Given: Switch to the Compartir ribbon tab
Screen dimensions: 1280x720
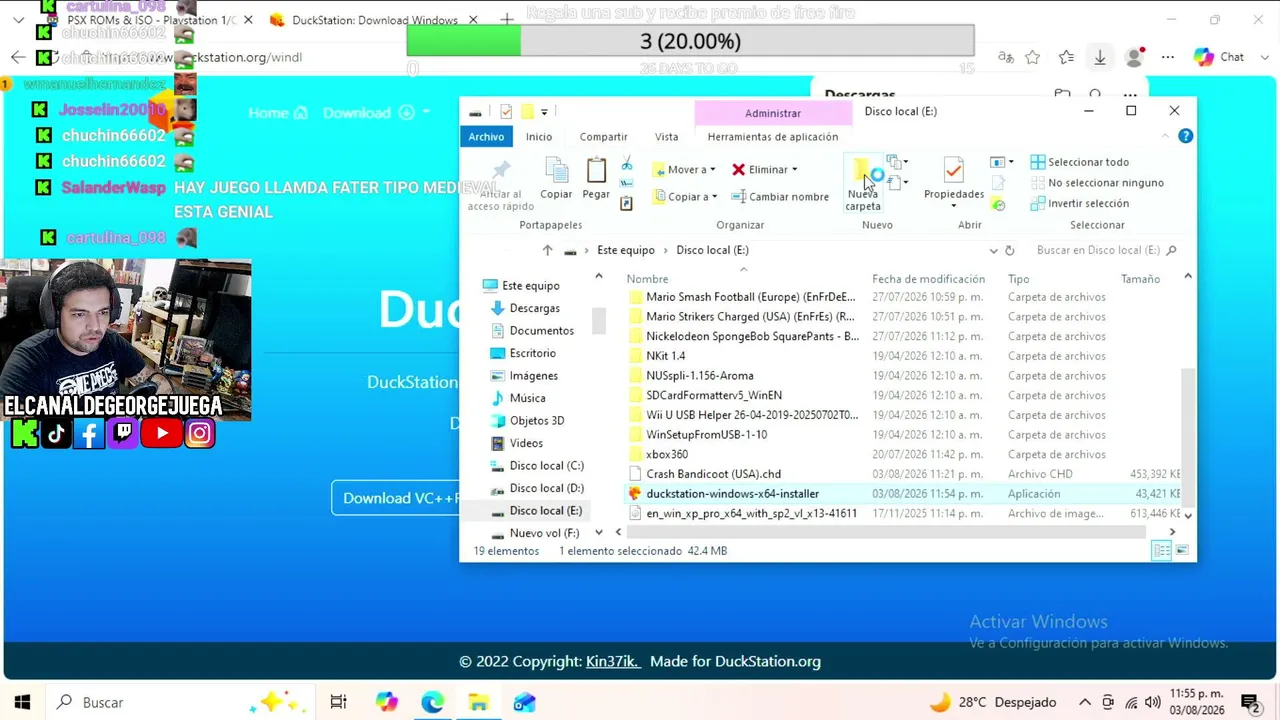Looking at the screenshot, I should point(604,137).
